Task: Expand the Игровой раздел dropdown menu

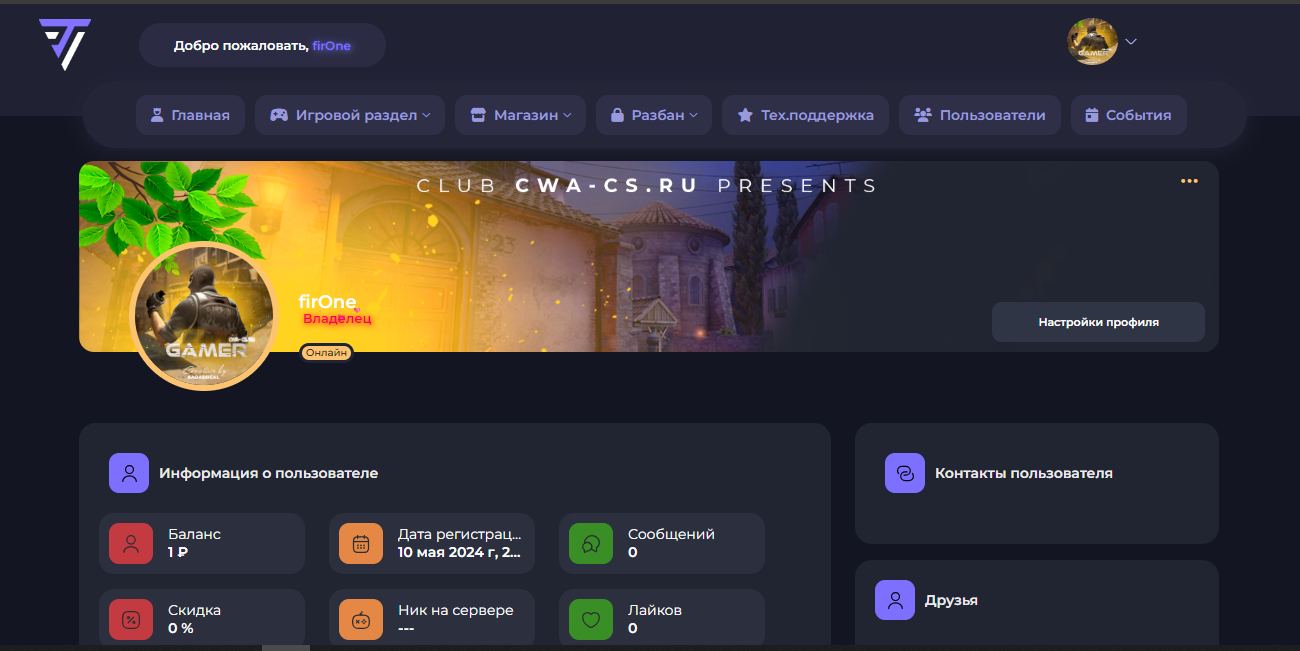Action: 350,115
